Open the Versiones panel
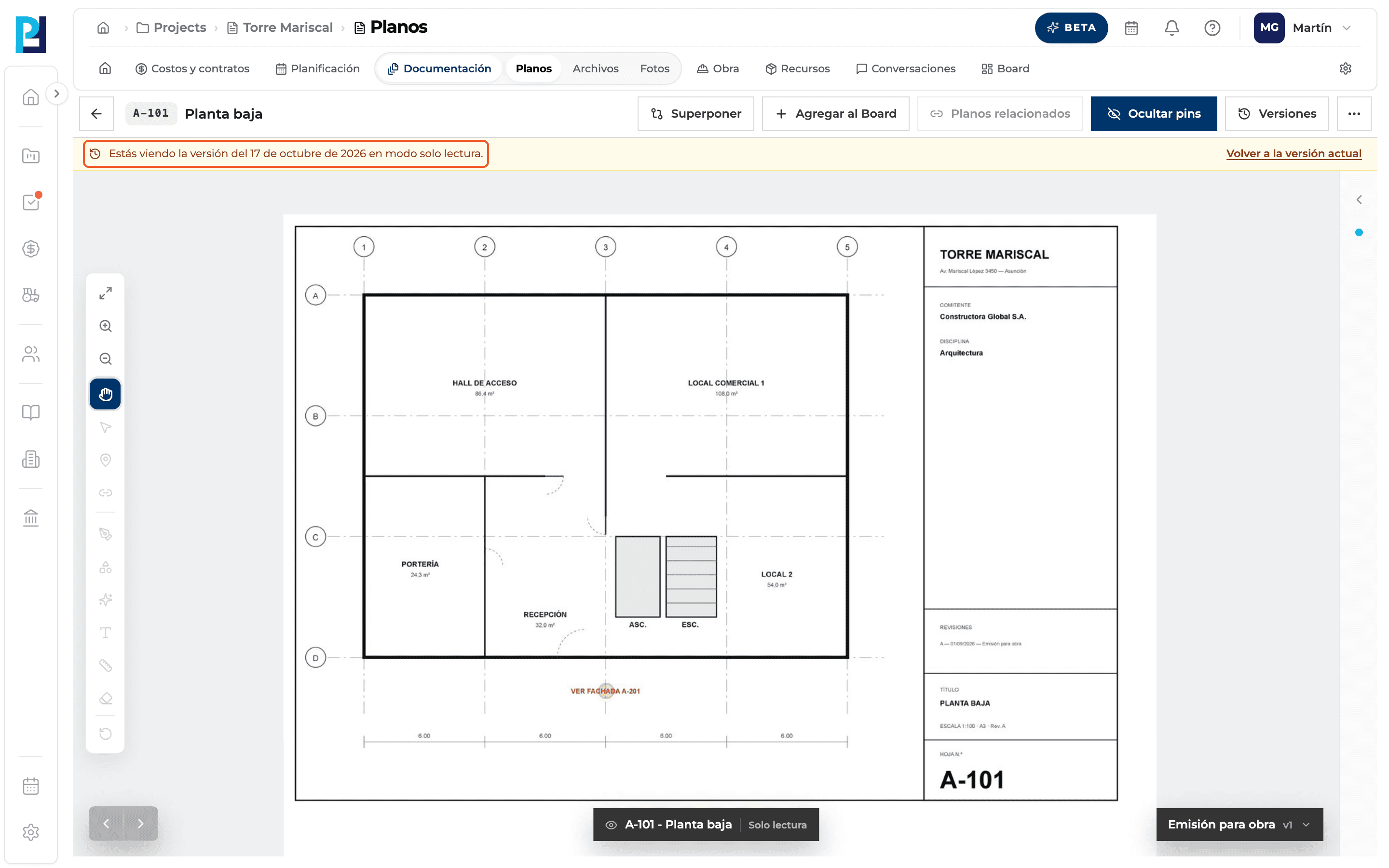Image resolution: width=1389 pixels, height=868 pixels. (1277, 114)
